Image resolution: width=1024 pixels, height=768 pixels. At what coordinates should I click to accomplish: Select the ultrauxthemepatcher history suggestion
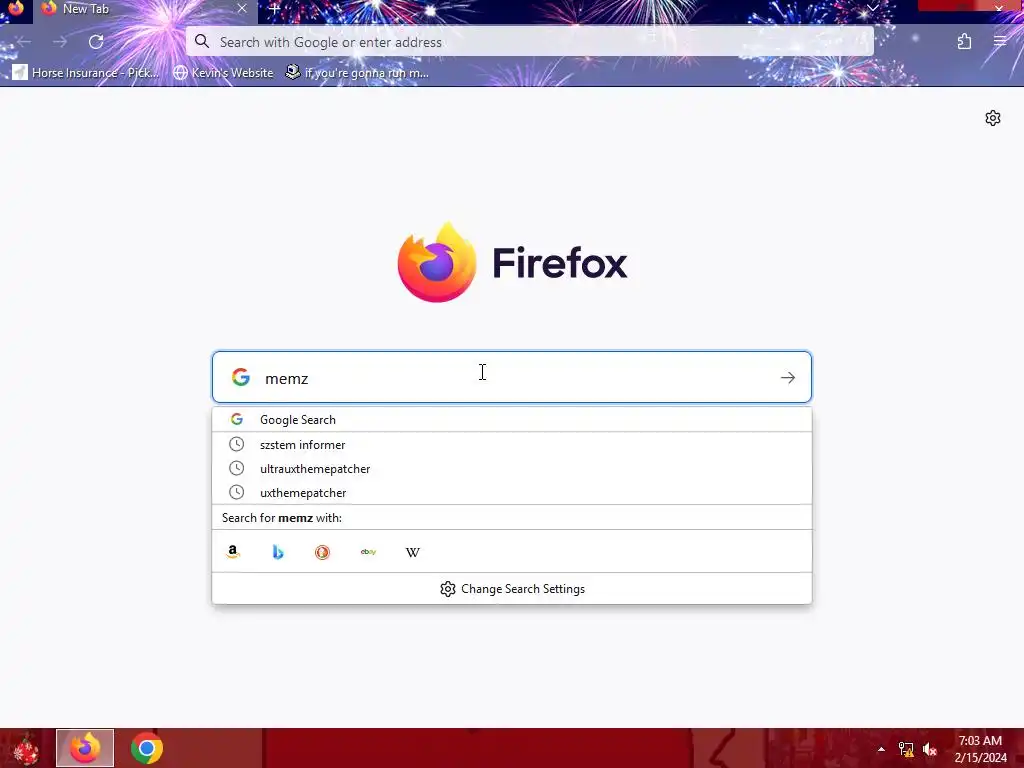[512, 469]
